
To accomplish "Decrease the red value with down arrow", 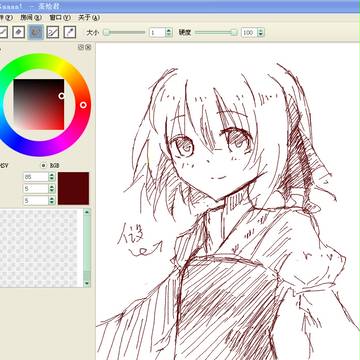I will (x=52, y=179).
